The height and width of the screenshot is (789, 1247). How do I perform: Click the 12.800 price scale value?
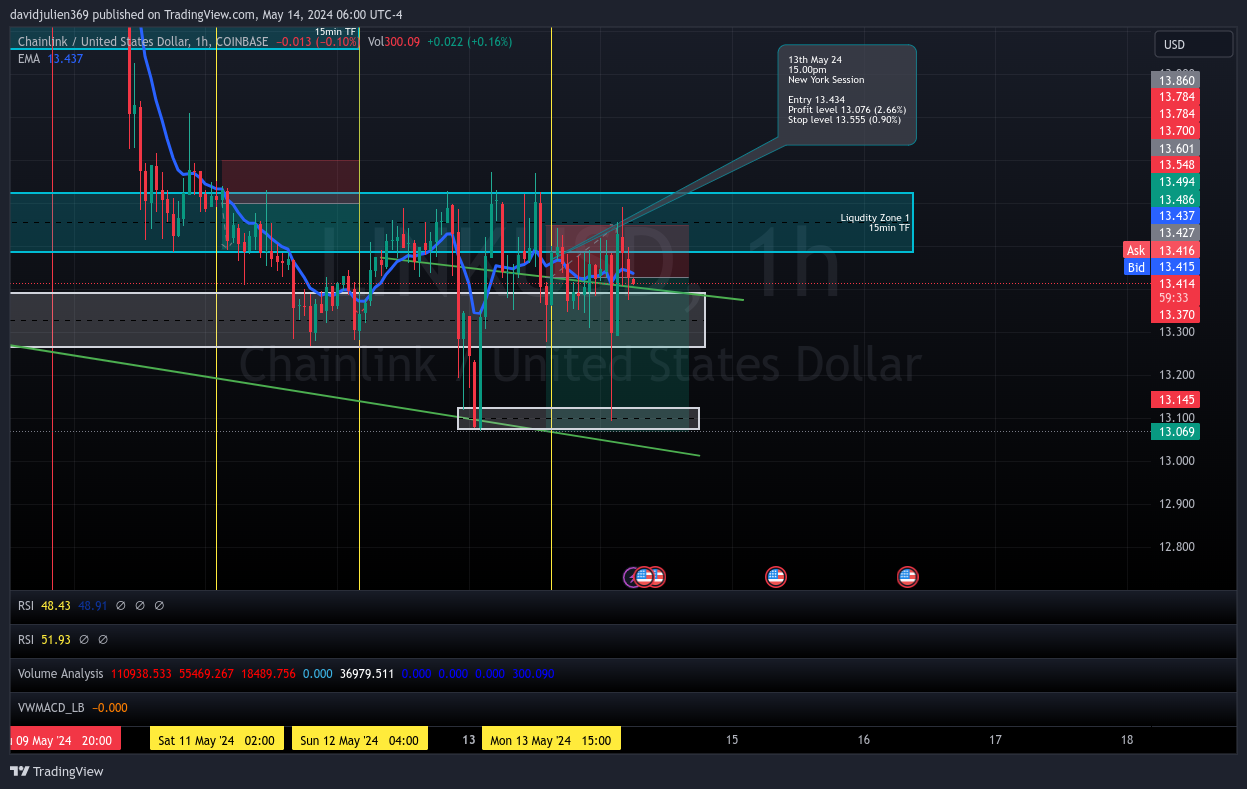pyautogui.click(x=1176, y=546)
